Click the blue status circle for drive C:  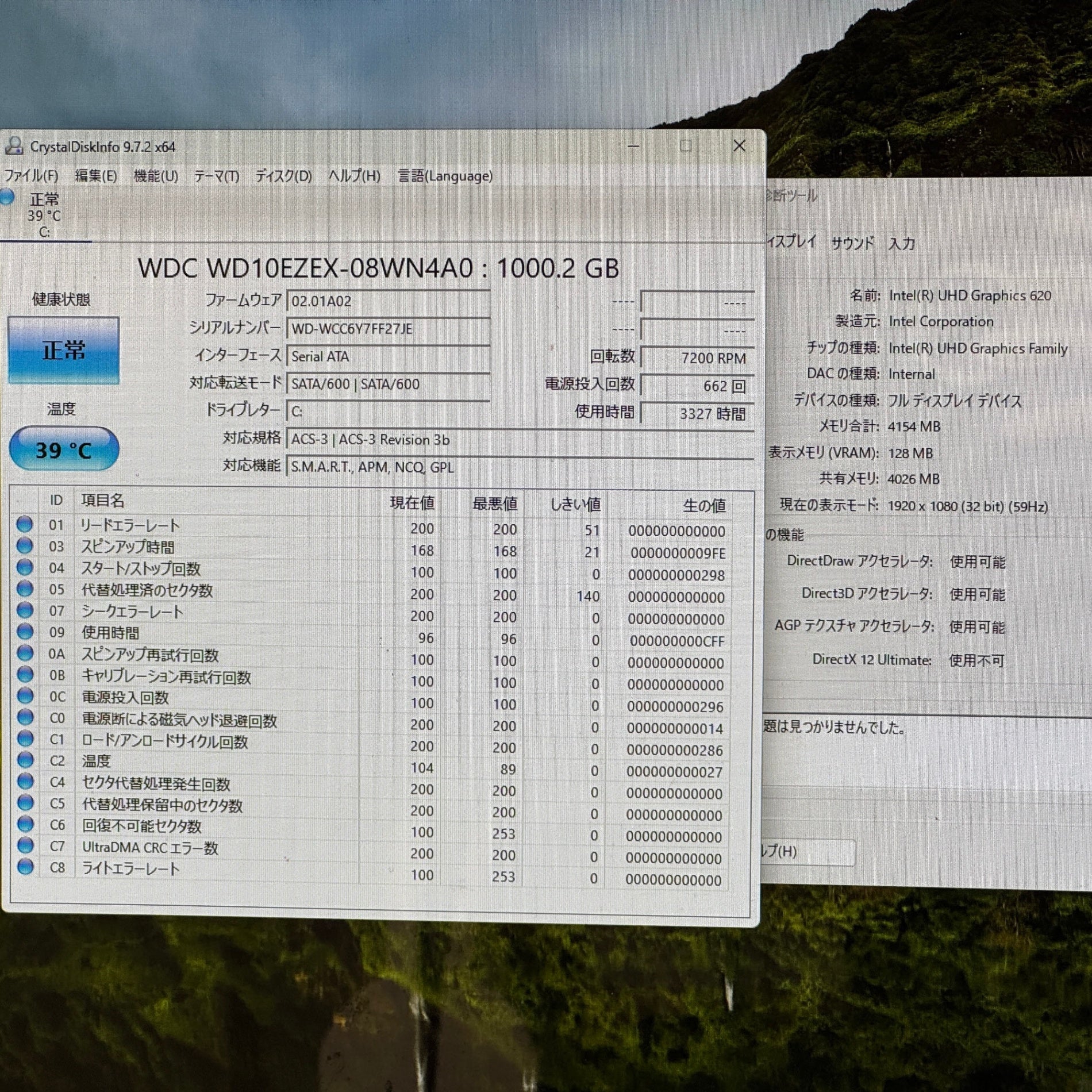(x=7, y=197)
